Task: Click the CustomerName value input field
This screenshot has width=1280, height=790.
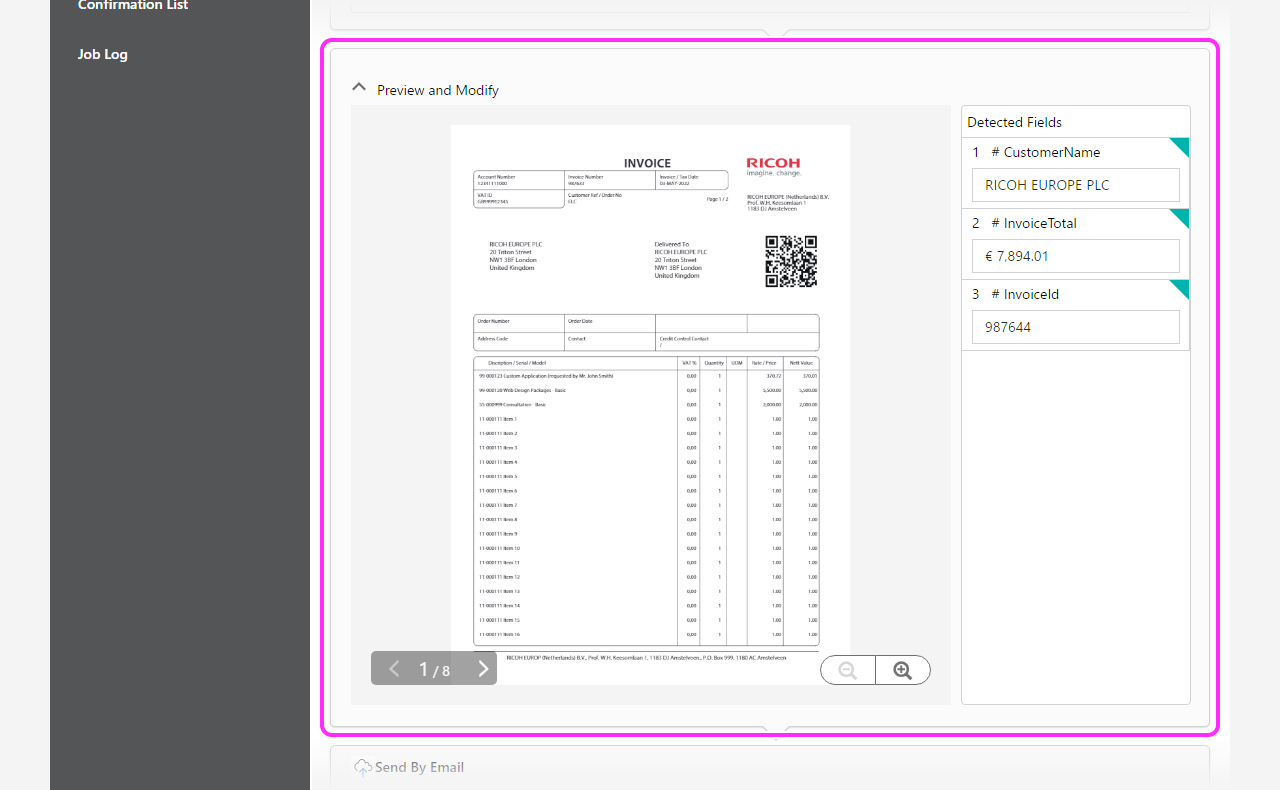Action: [x=1075, y=185]
